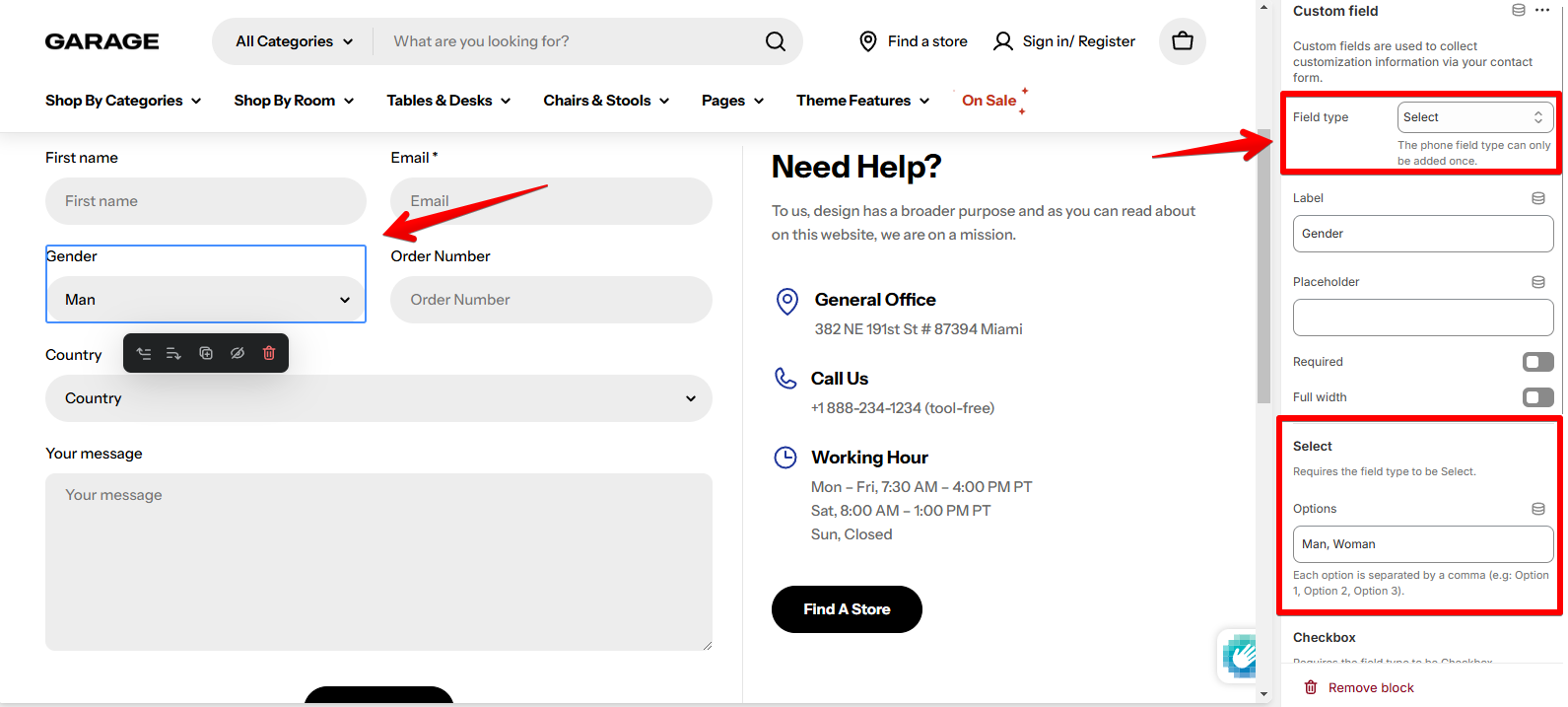The width and height of the screenshot is (1568, 707).
Task: Click the Working Hour clock icon
Action: click(x=785, y=458)
